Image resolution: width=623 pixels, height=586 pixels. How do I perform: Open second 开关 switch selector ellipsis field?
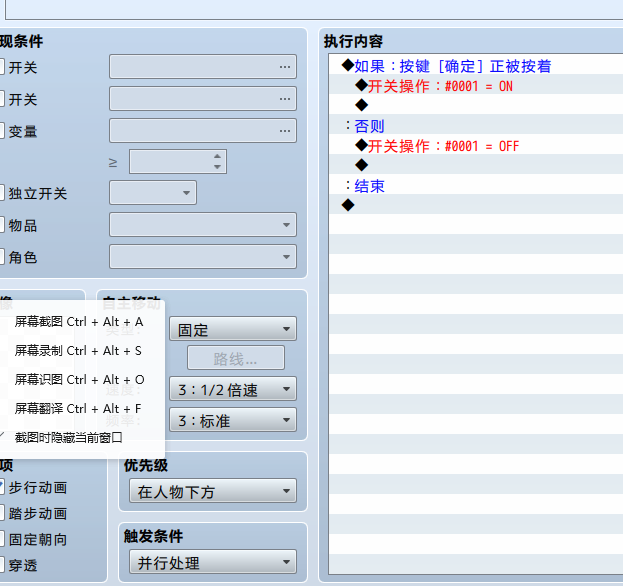tap(203, 99)
